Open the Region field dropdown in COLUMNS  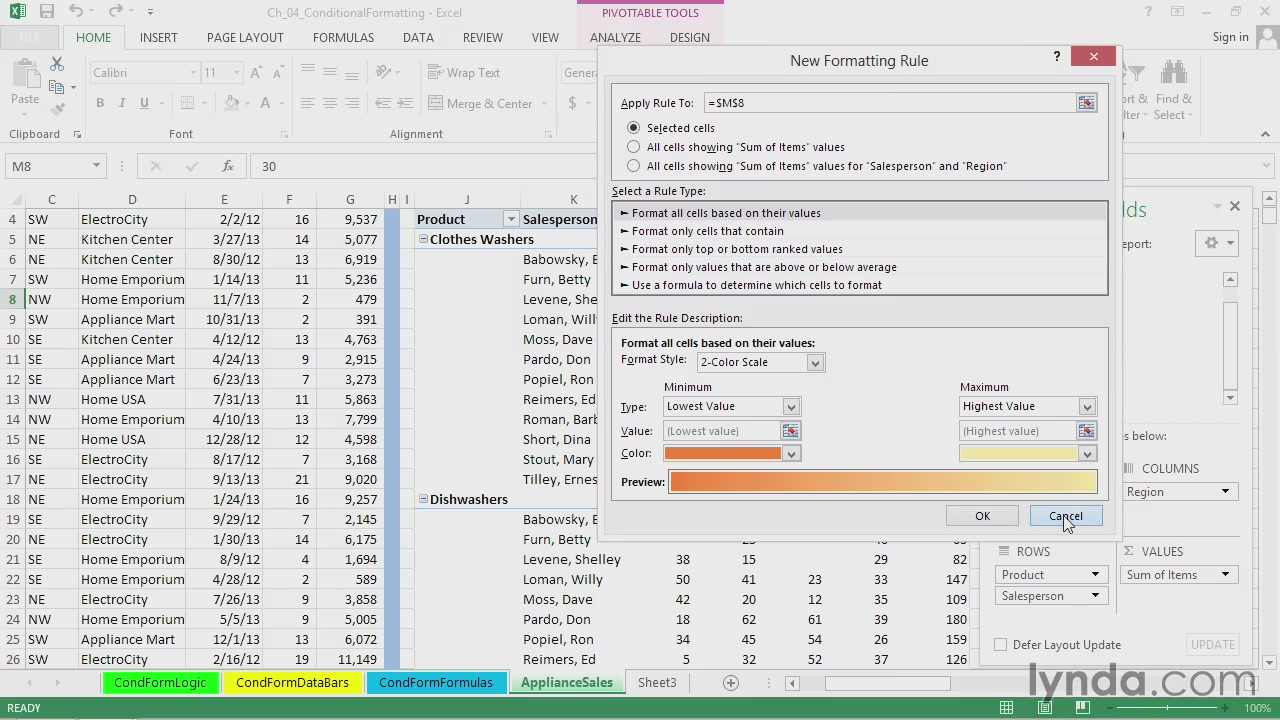click(1224, 492)
